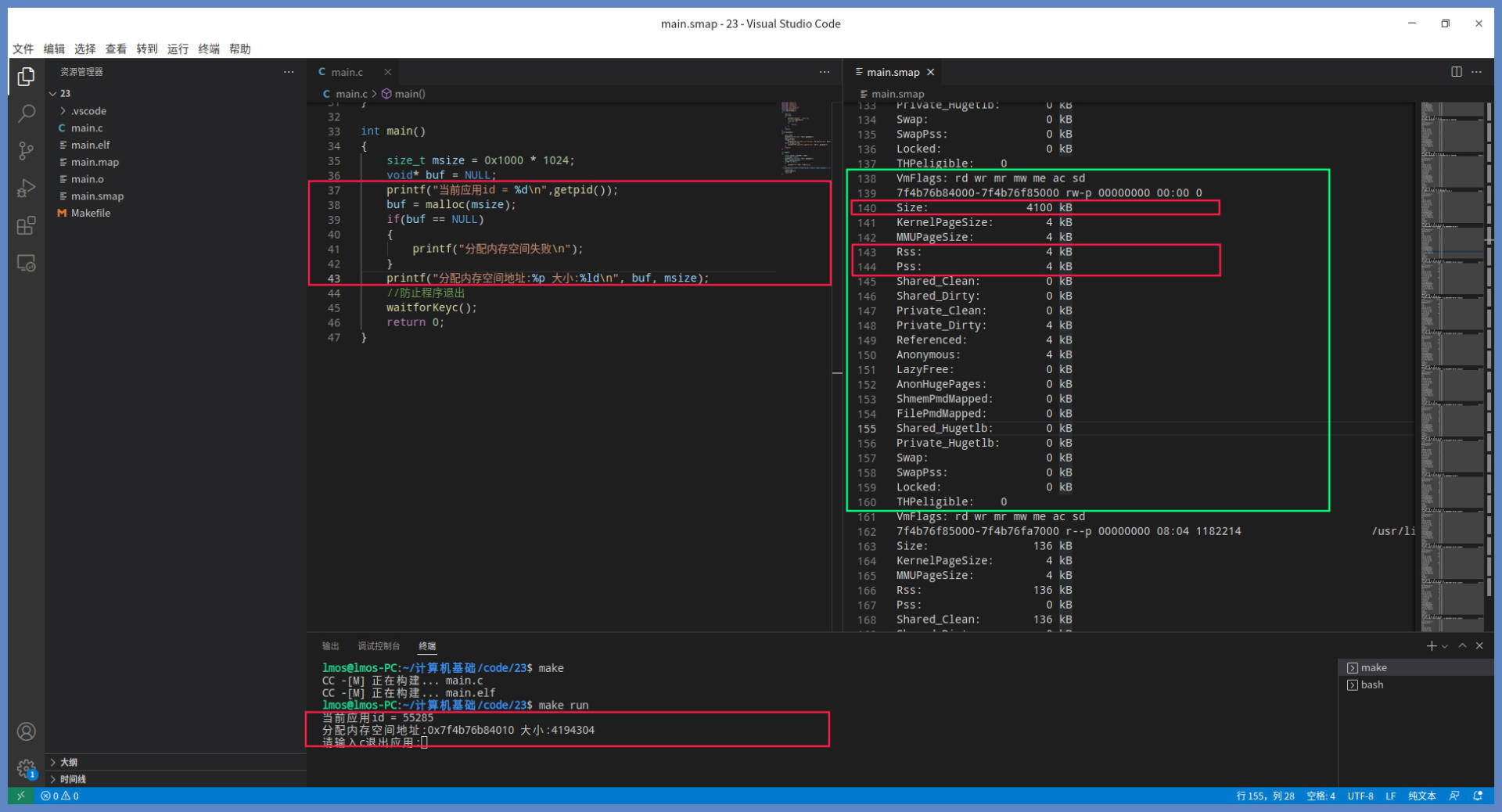
Task: Open the Source Control view icon
Action: 26,151
